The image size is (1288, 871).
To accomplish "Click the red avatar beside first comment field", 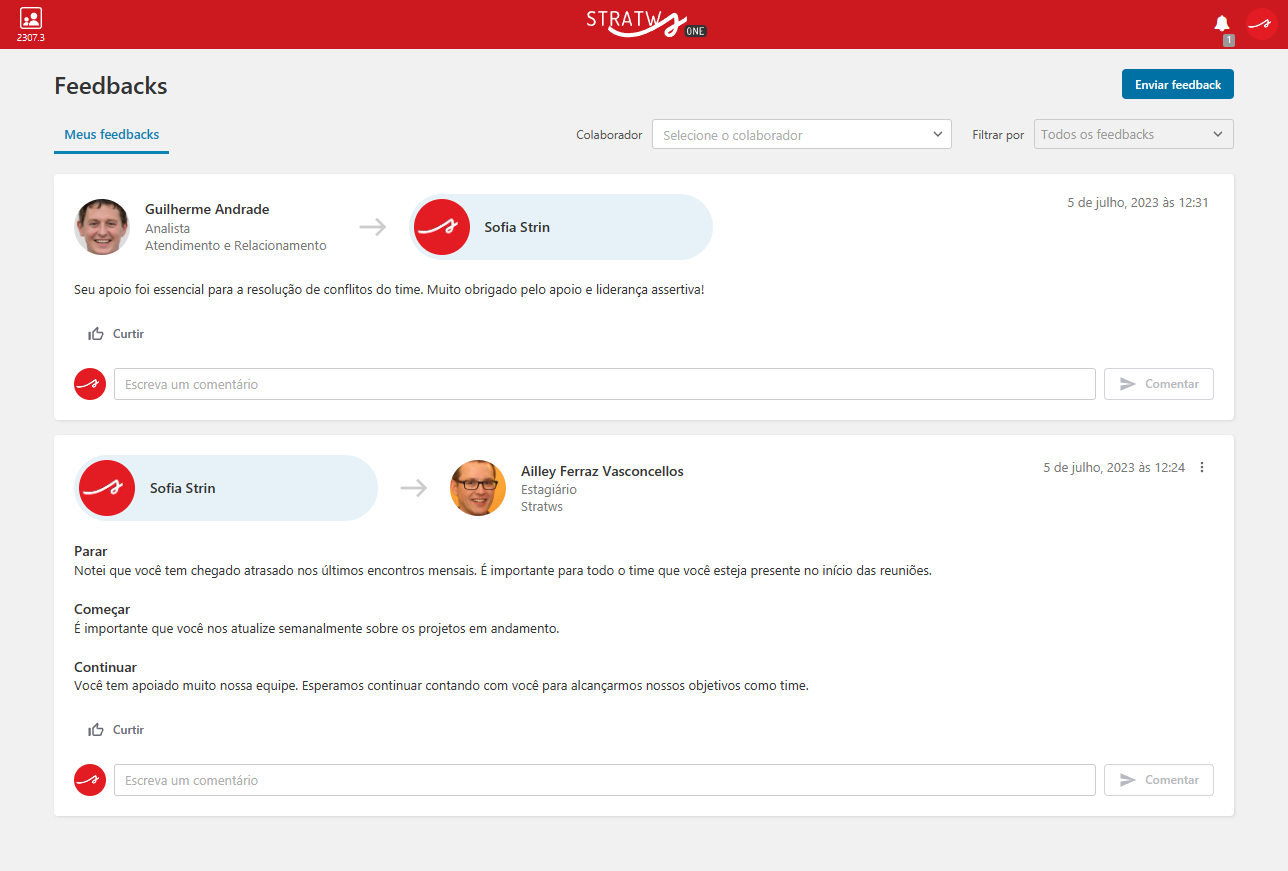I will pyautogui.click(x=90, y=384).
